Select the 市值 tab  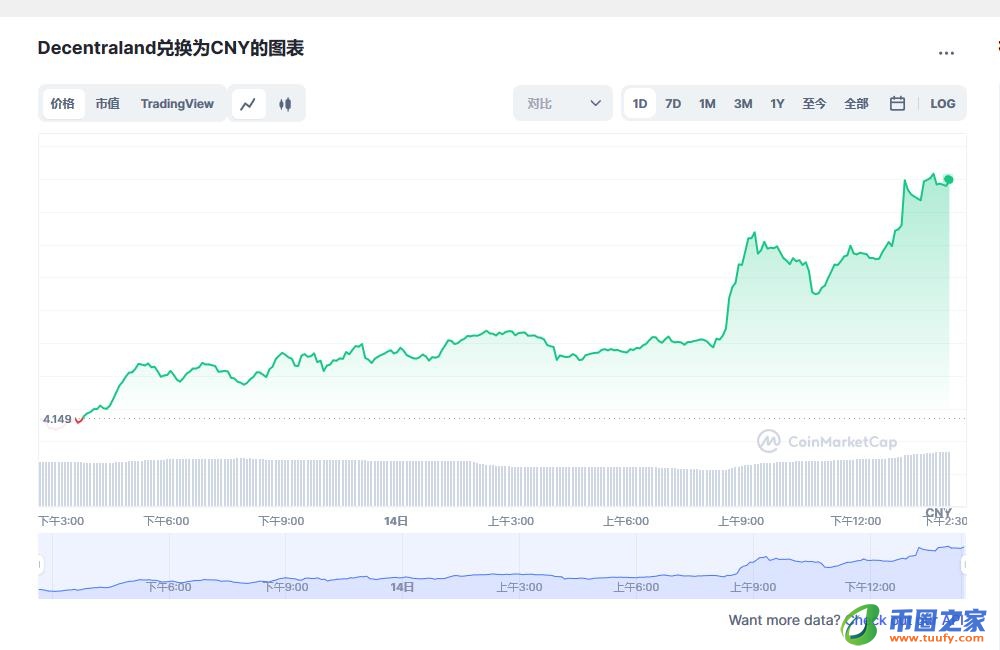(108, 103)
